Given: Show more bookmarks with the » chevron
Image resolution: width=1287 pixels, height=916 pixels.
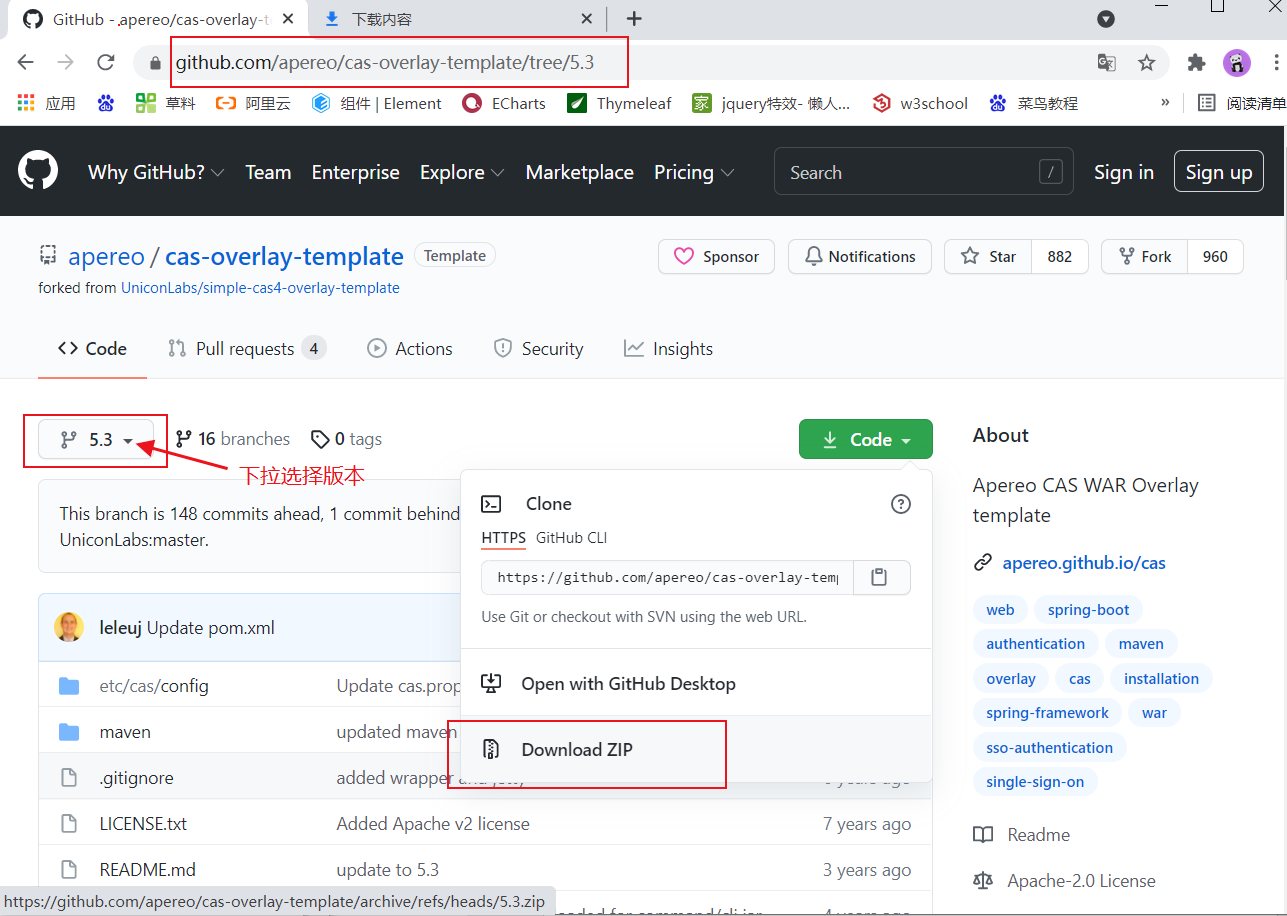Looking at the screenshot, I should [x=1165, y=103].
